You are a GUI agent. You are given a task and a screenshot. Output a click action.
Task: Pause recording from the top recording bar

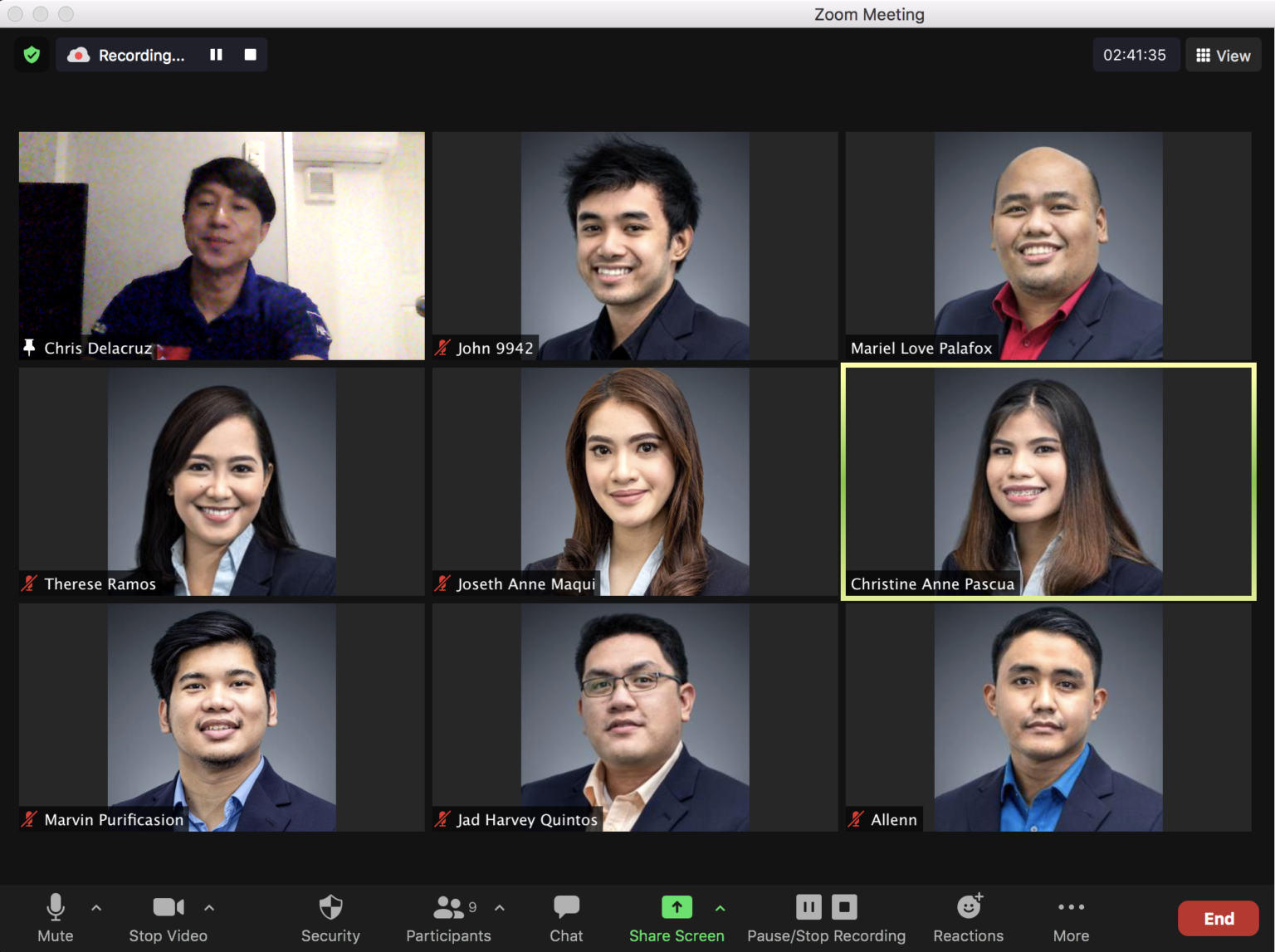216,55
